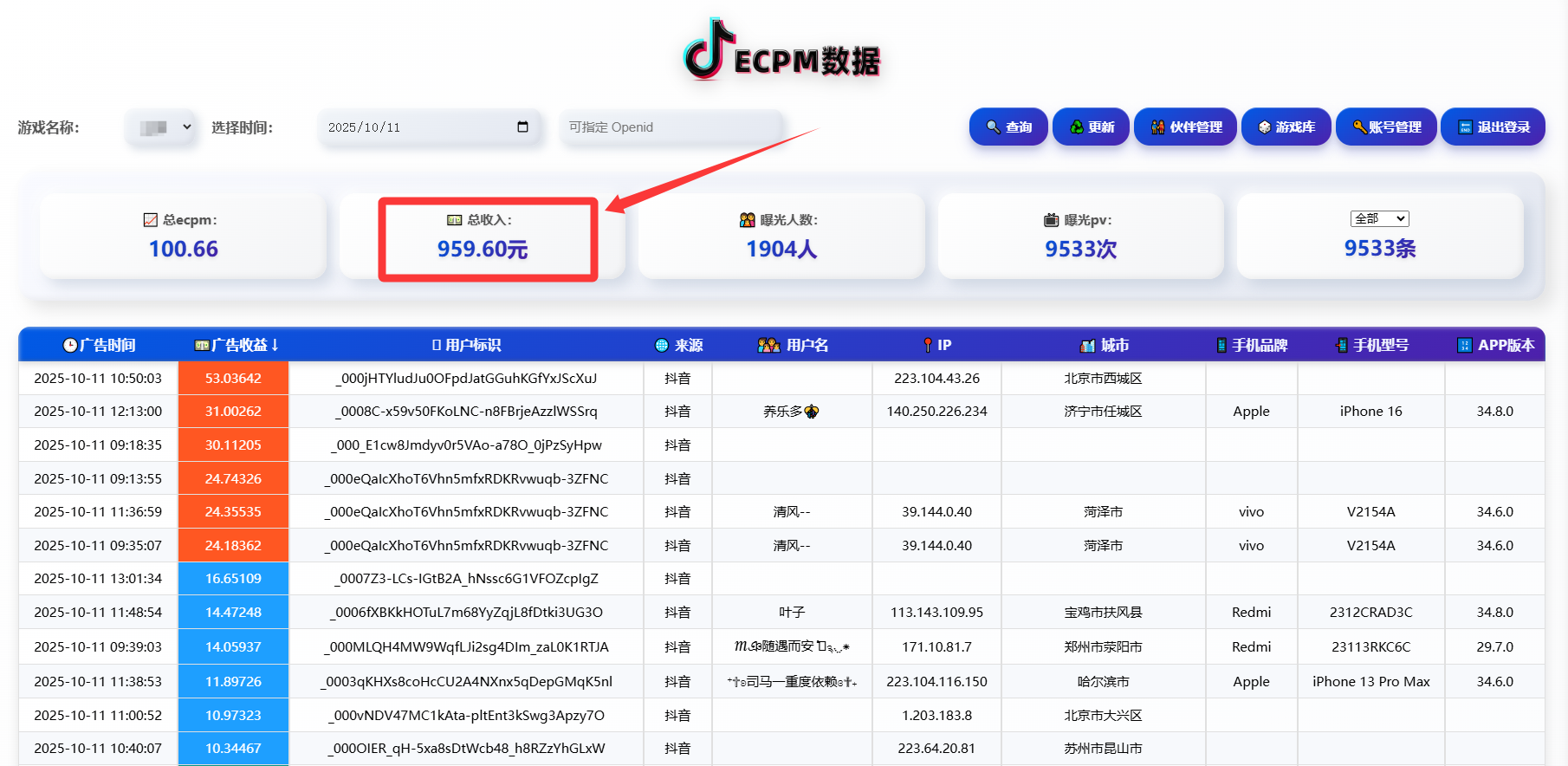
Task: Click the clock icon in 广告时间 header
Action: [70, 345]
